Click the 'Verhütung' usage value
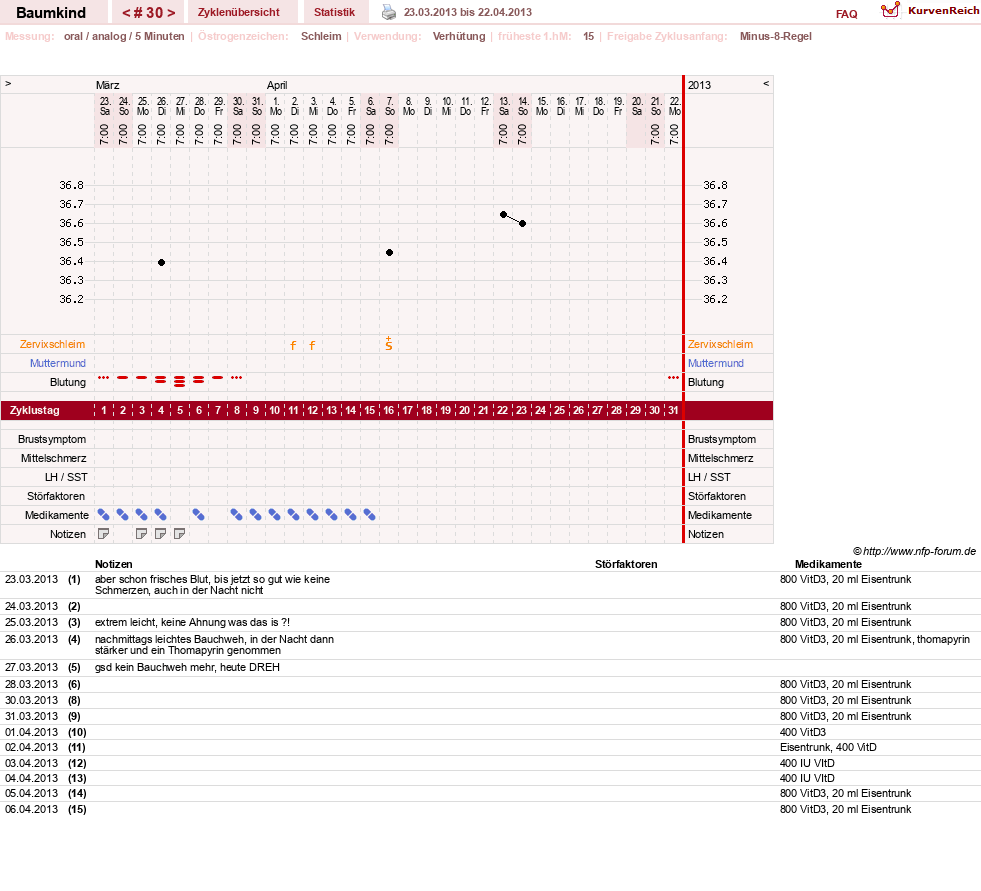Image resolution: width=981 pixels, height=891 pixels. [x=459, y=36]
